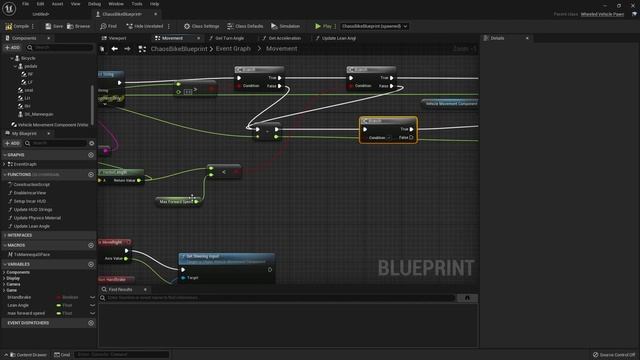Switch to Update Lean Angle tab

336,38
